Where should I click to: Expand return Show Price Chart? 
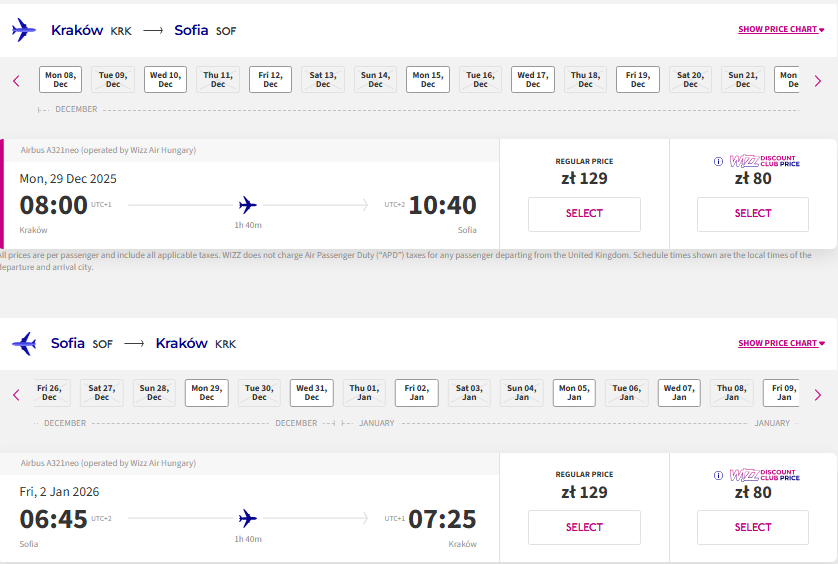coord(781,343)
